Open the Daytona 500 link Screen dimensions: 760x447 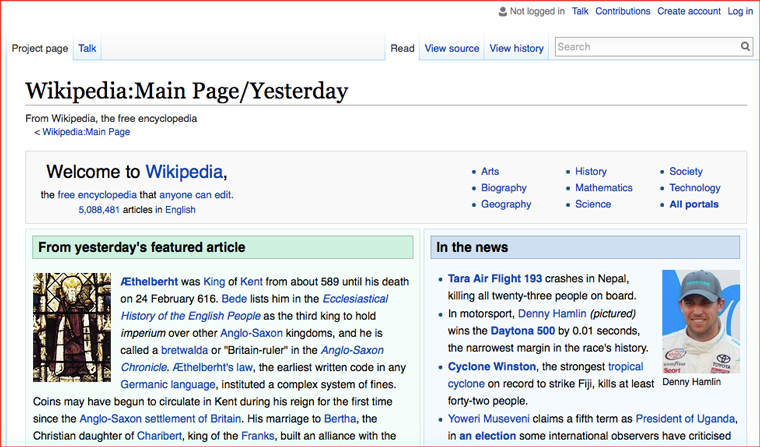[x=522, y=331]
